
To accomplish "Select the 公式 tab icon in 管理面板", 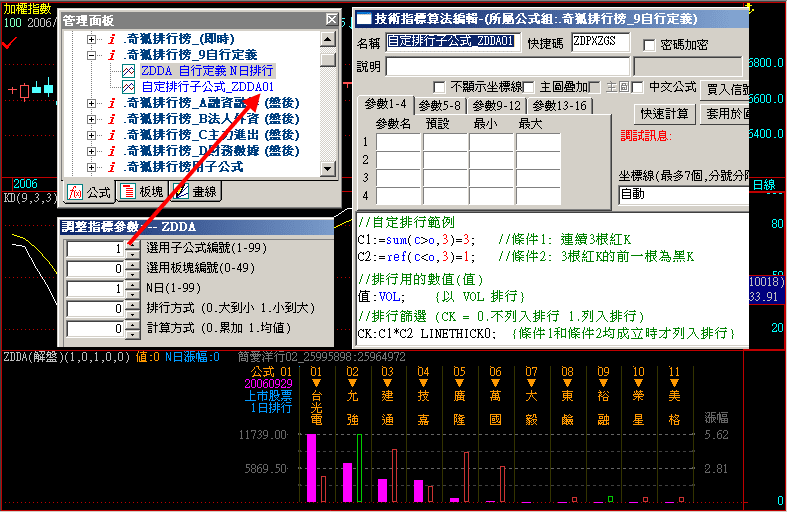I will coord(75,191).
